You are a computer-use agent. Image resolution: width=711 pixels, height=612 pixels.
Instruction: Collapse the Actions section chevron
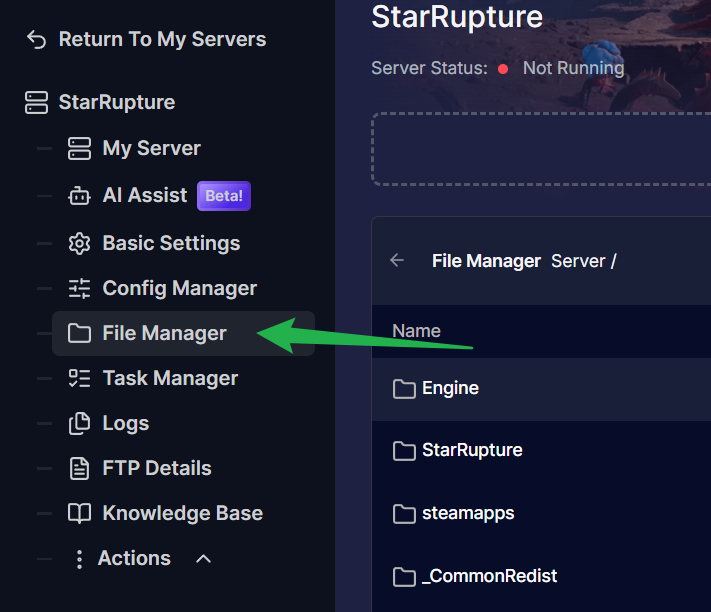click(203, 559)
